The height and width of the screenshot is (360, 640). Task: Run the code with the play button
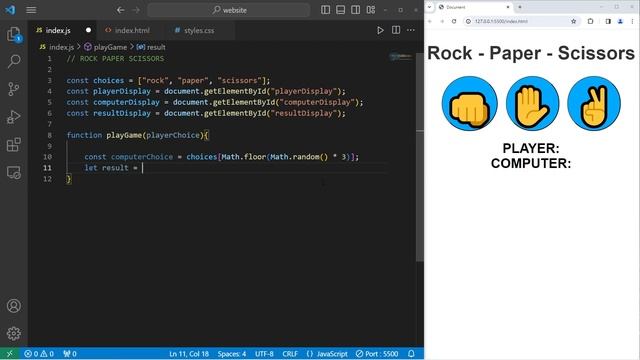pyautogui.click(x=380, y=30)
